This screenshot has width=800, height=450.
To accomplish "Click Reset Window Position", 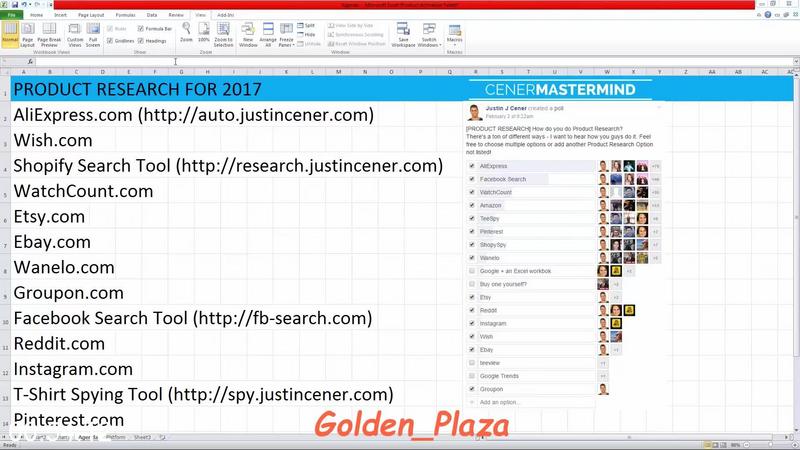I will click(x=357, y=44).
